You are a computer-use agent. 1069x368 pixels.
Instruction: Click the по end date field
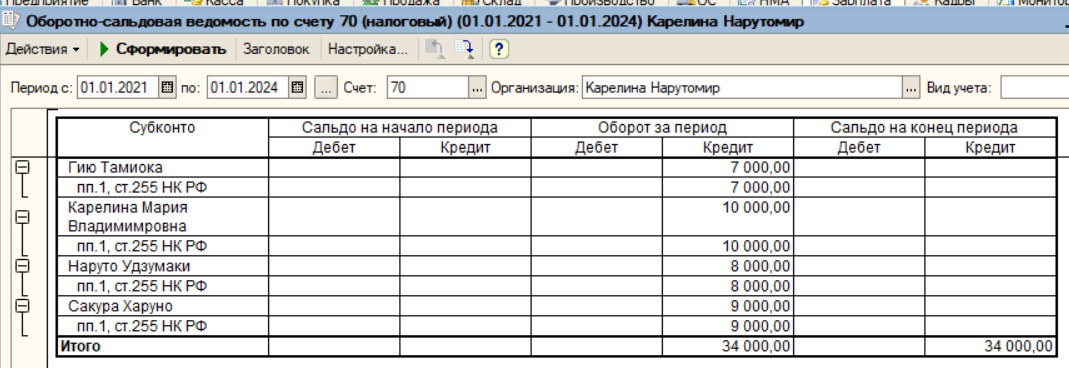click(x=248, y=87)
